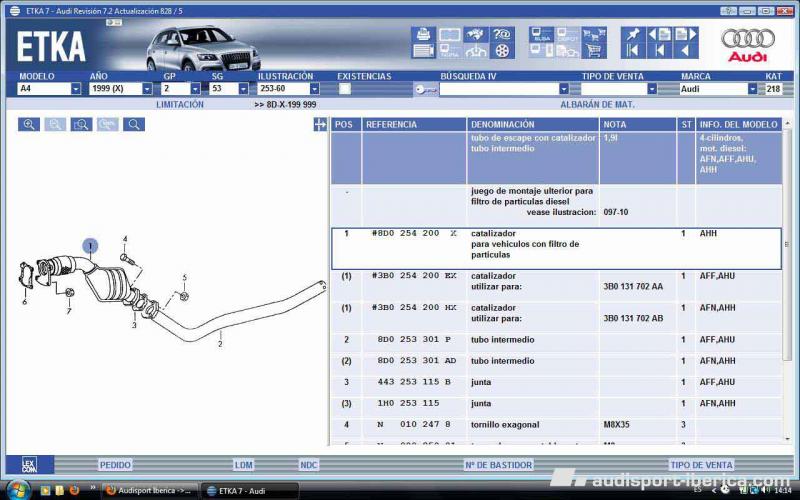Zoom in on the illustration
The image size is (800, 500).
29,124
